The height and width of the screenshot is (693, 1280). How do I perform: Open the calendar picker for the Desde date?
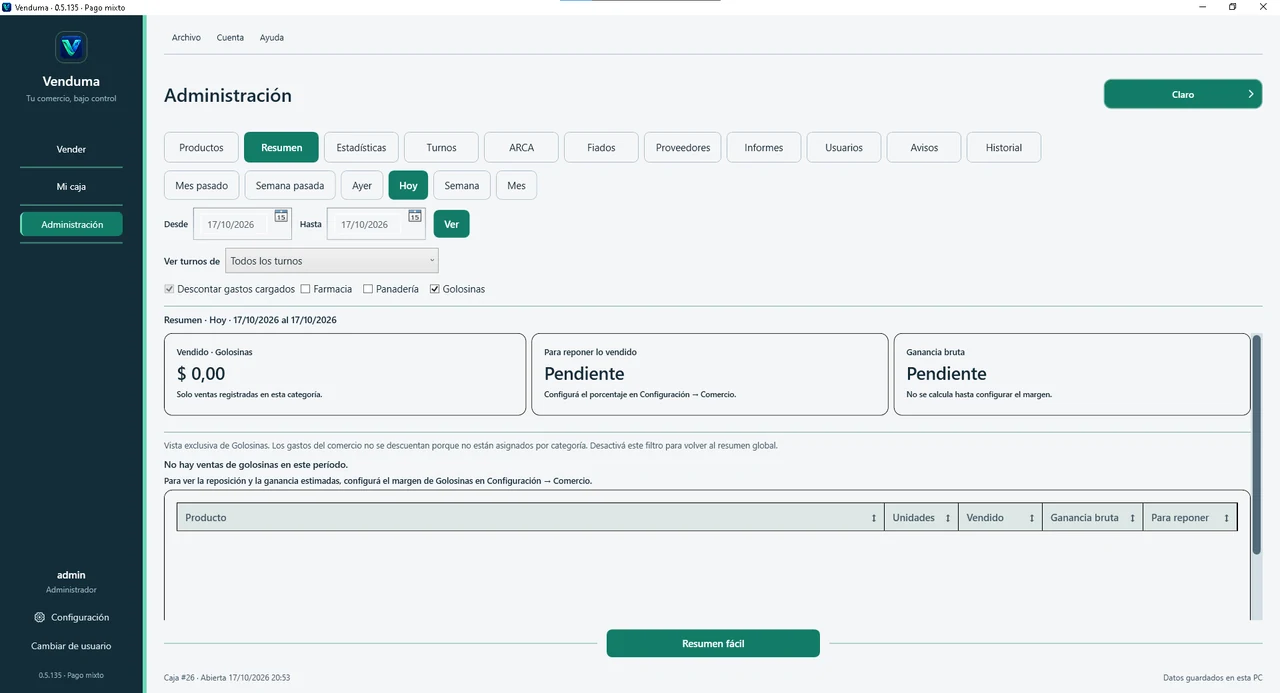pos(281,216)
